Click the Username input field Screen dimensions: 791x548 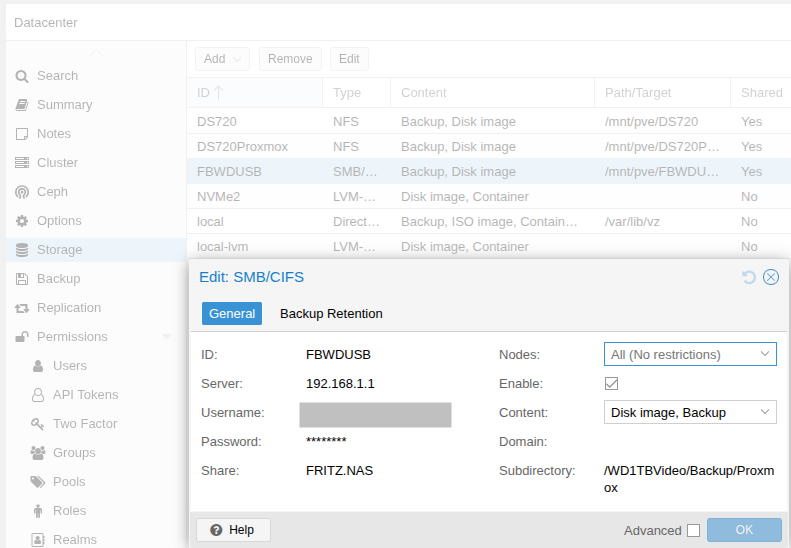(x=375, y=414)
